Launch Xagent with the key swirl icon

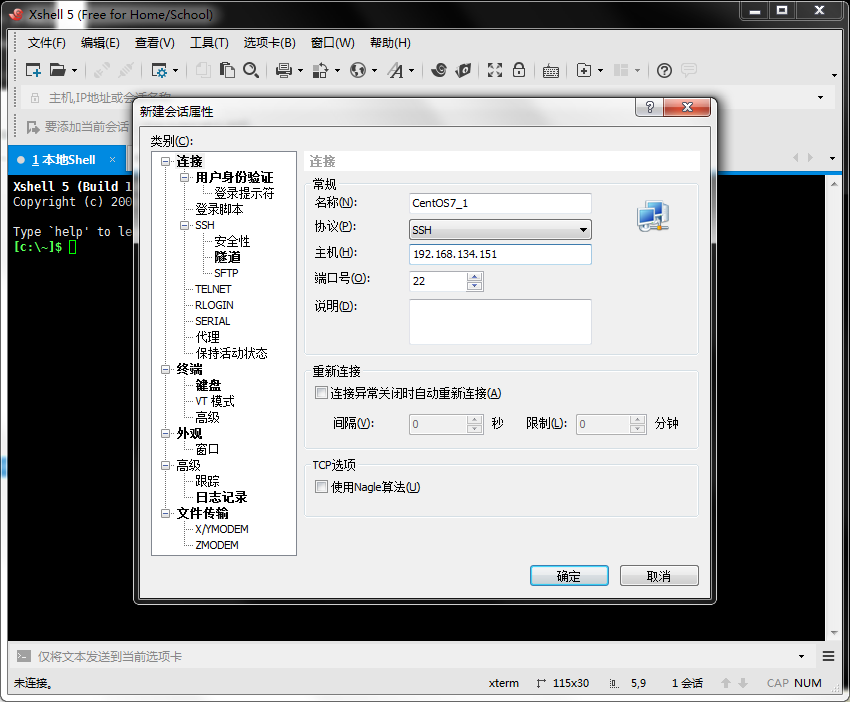point(463,70)
